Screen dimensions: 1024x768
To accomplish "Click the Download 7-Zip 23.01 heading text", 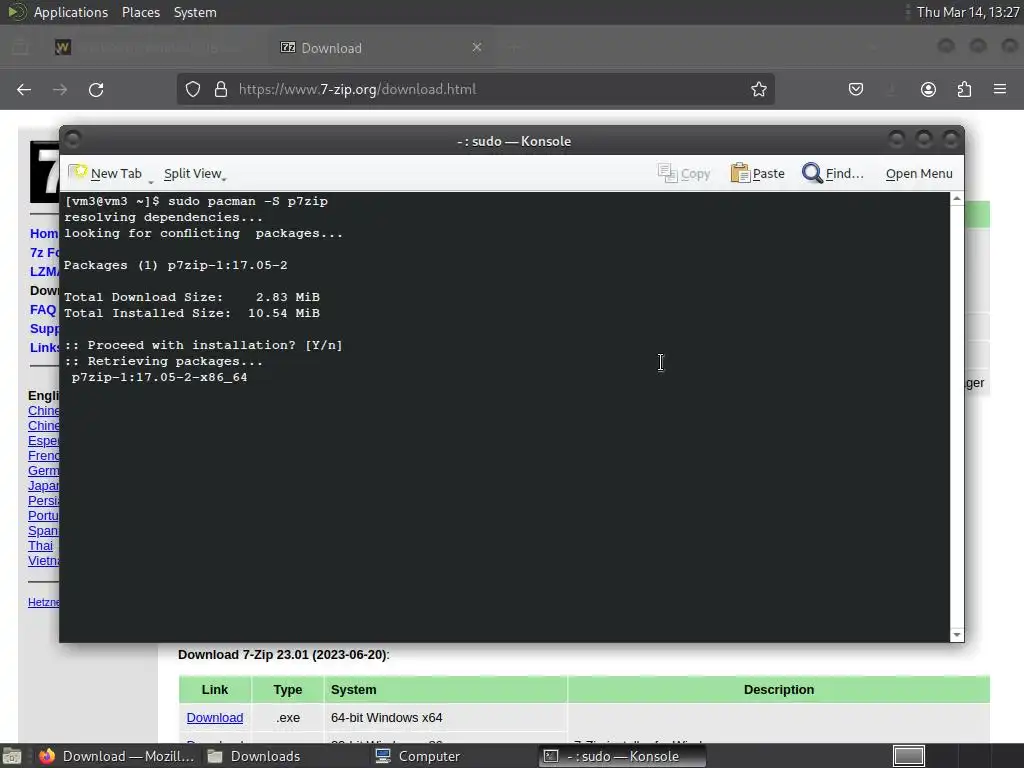I will pos(283,655).
